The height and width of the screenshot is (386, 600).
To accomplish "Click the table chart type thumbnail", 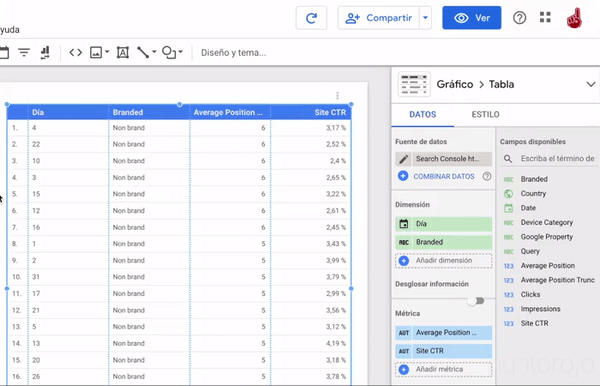I will (414, 84).
